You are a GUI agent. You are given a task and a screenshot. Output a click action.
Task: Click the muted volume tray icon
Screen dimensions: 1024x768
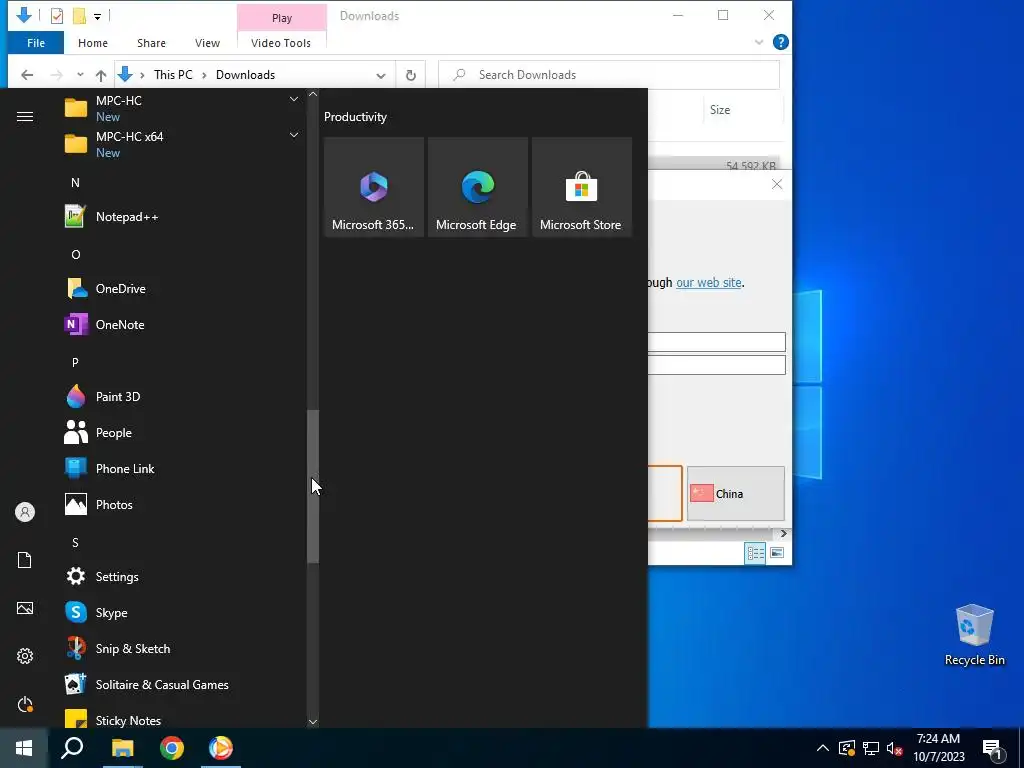point(895,748)
